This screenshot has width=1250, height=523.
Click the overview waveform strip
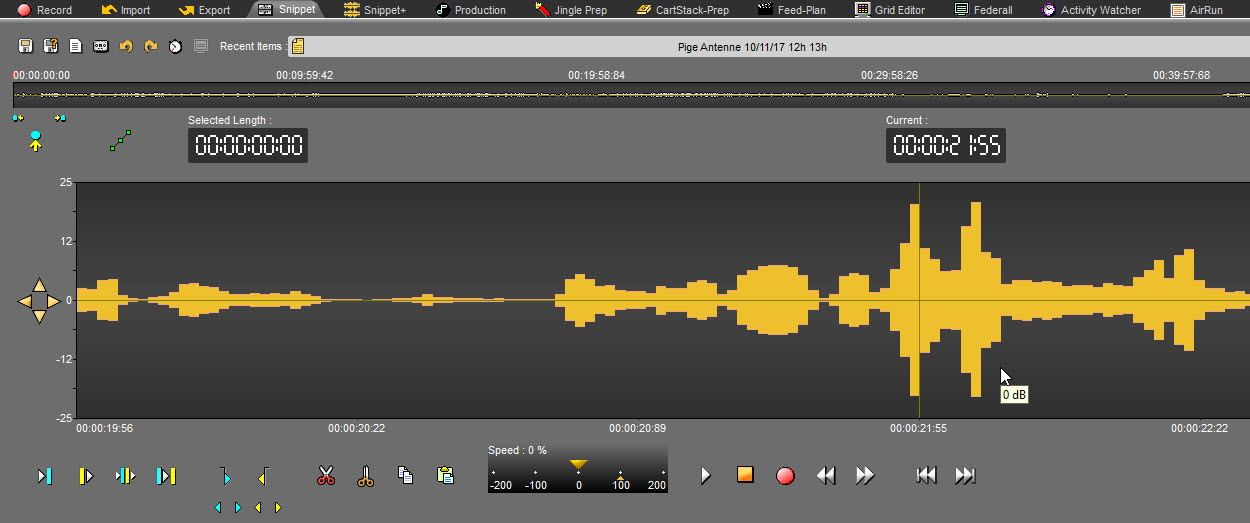[x=630, y=95]
